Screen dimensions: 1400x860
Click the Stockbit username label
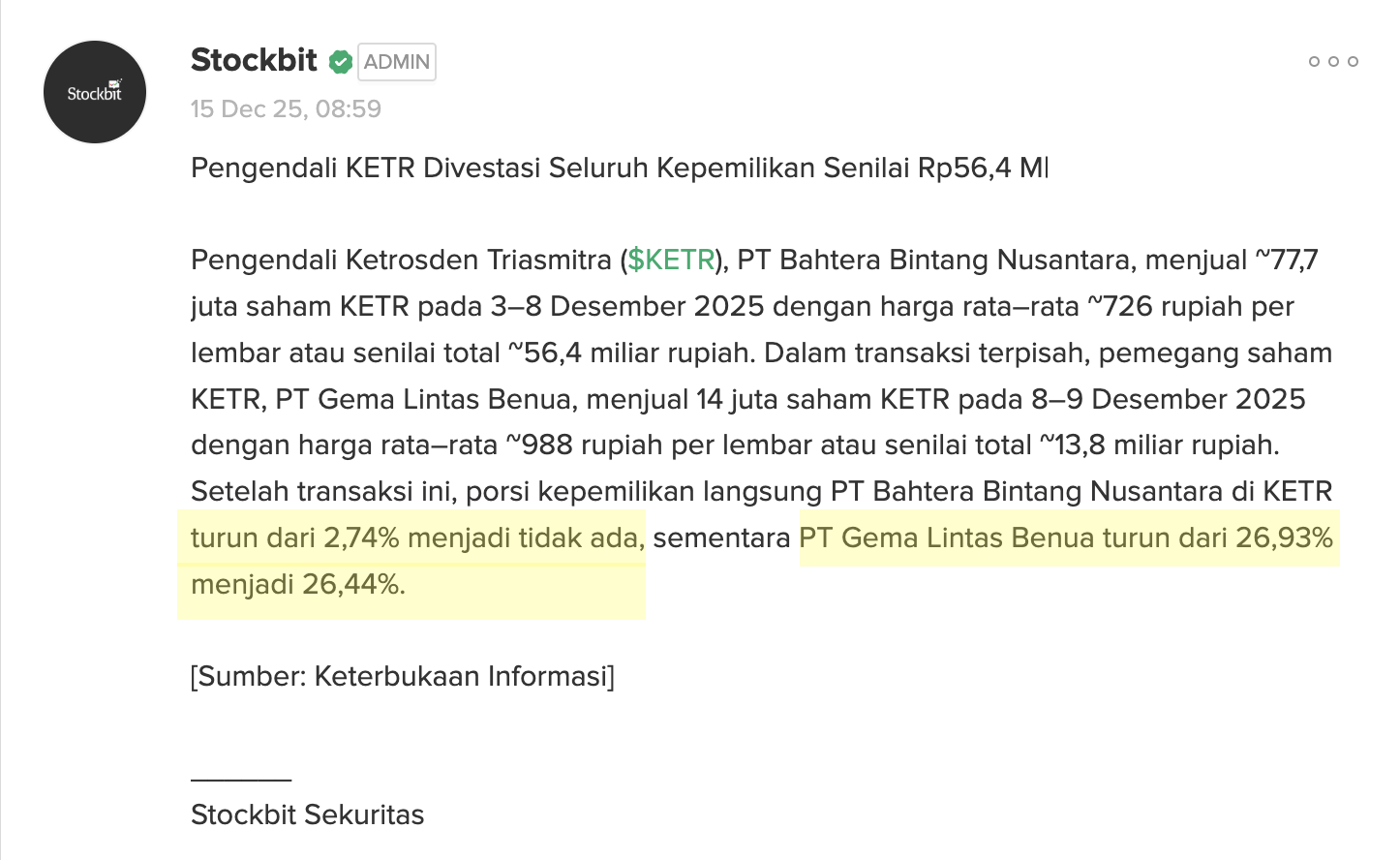pos(254,60)
